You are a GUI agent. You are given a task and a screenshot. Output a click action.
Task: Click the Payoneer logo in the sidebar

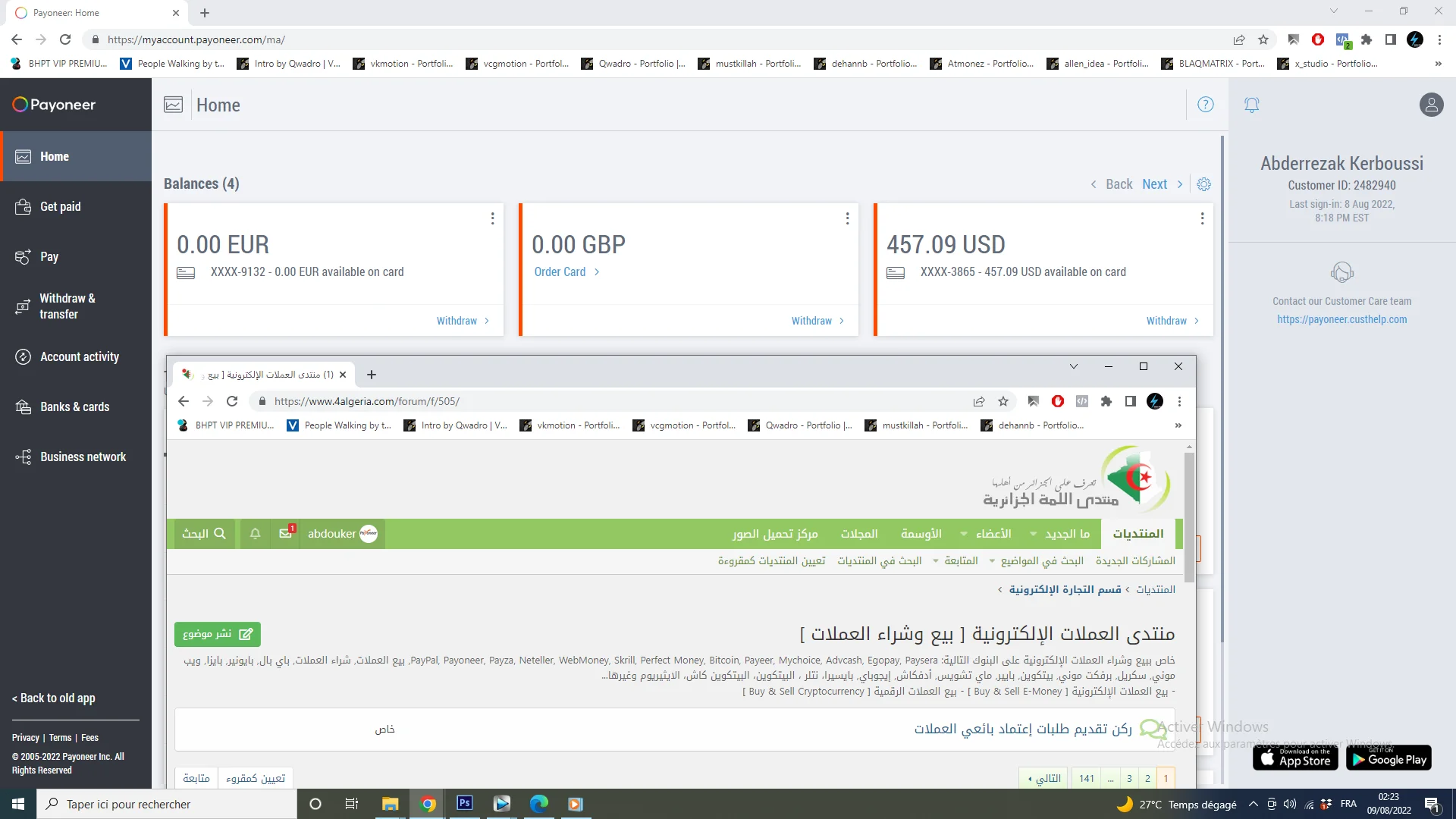(x=54, y=105)
